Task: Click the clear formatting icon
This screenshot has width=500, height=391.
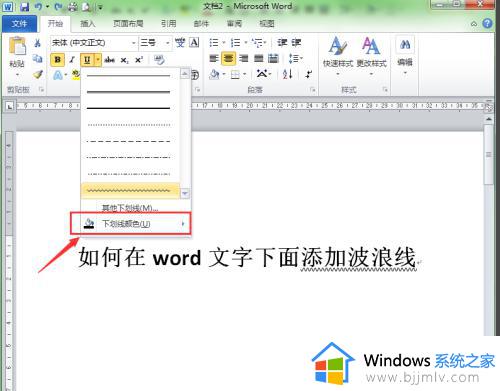Action: point(159,60)
